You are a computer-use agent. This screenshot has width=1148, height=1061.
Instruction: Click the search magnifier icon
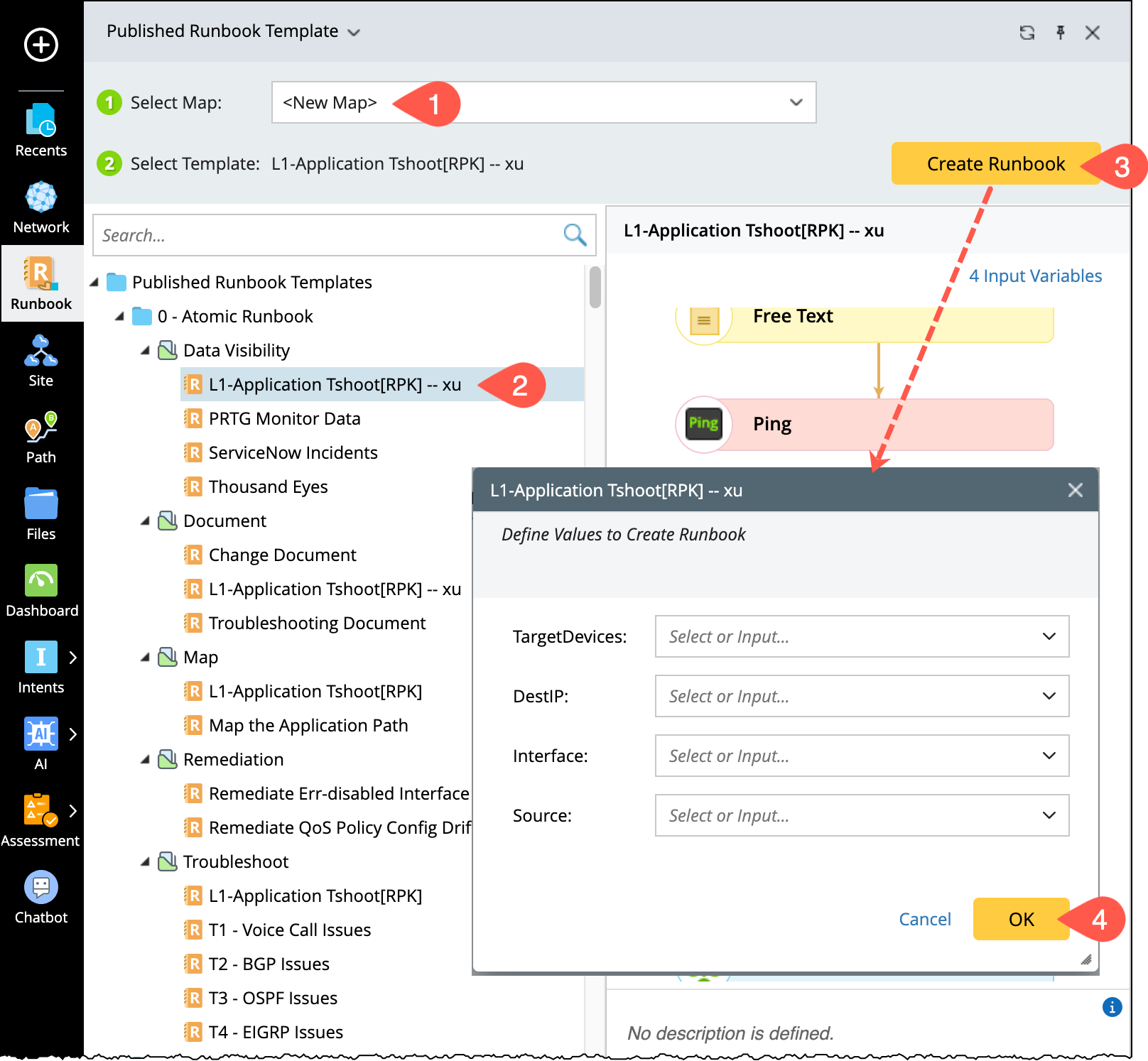[x=574, y=235]
